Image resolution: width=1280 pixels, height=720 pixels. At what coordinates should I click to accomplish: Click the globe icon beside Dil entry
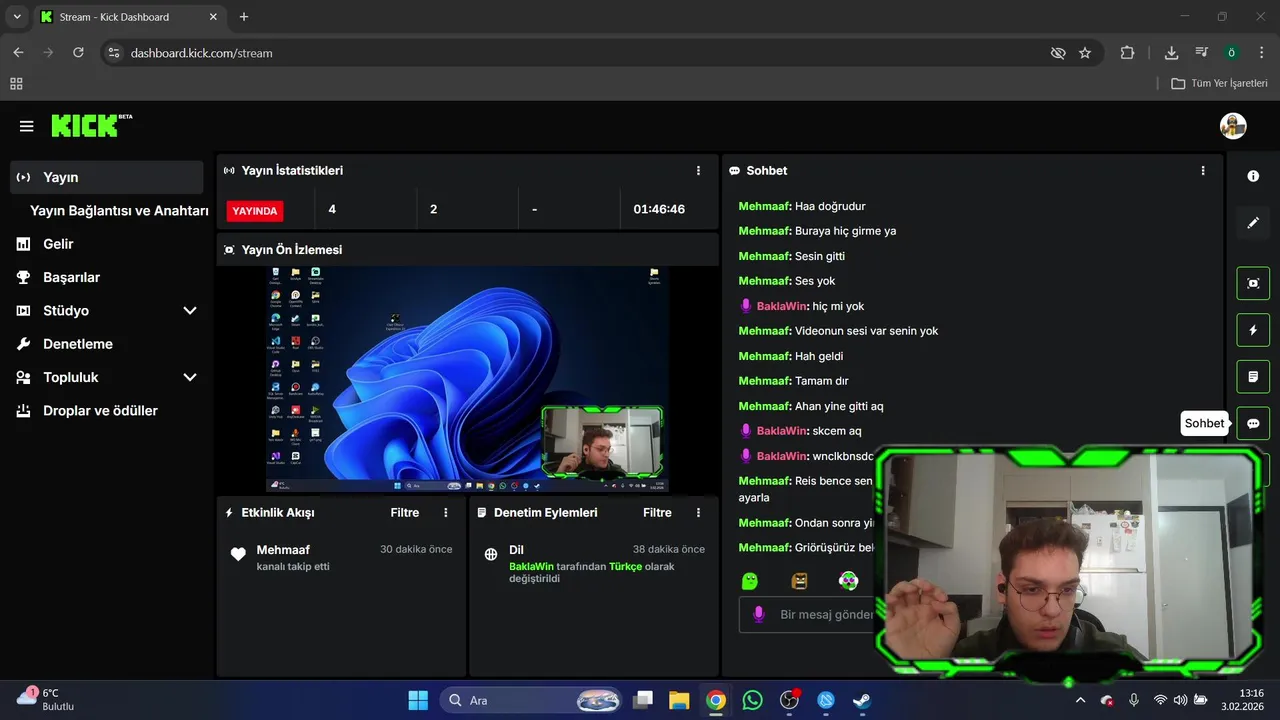tap(491, 554)
